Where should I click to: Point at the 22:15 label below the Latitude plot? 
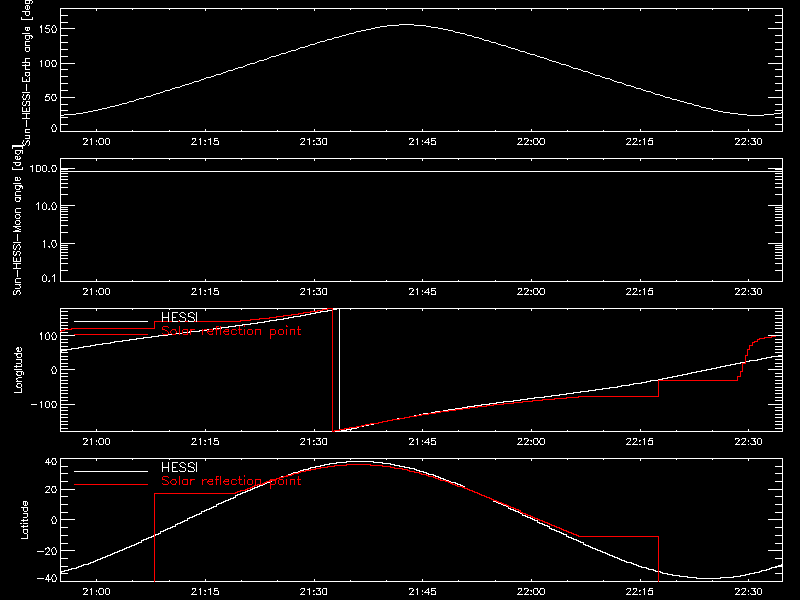point(640,592)
